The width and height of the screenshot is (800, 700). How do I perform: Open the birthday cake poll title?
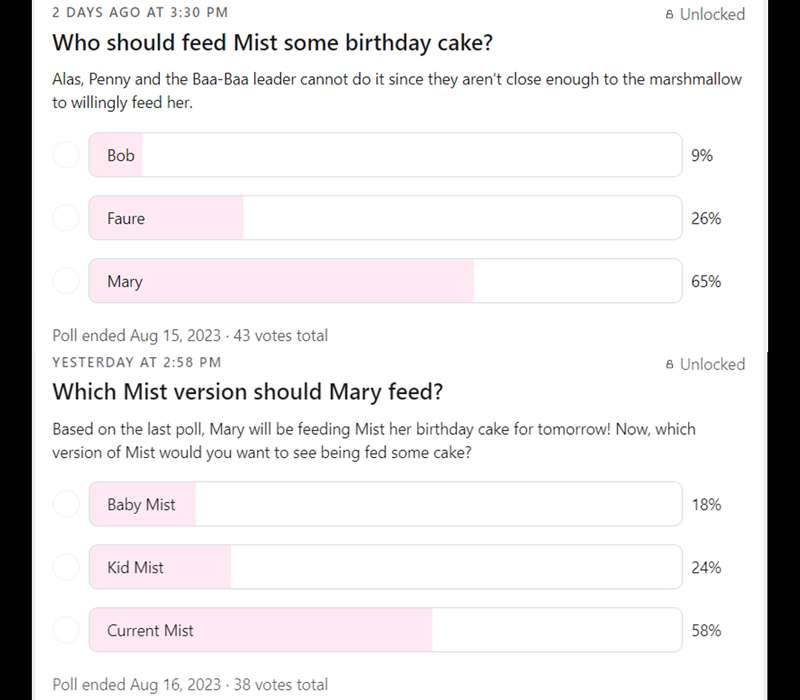click(x=272, y=43)
